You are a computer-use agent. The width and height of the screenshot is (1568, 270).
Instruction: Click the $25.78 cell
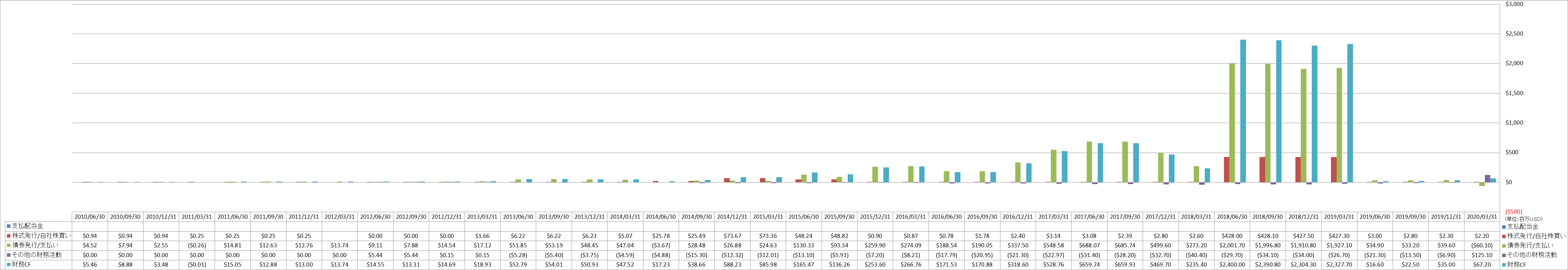(662, 235)
